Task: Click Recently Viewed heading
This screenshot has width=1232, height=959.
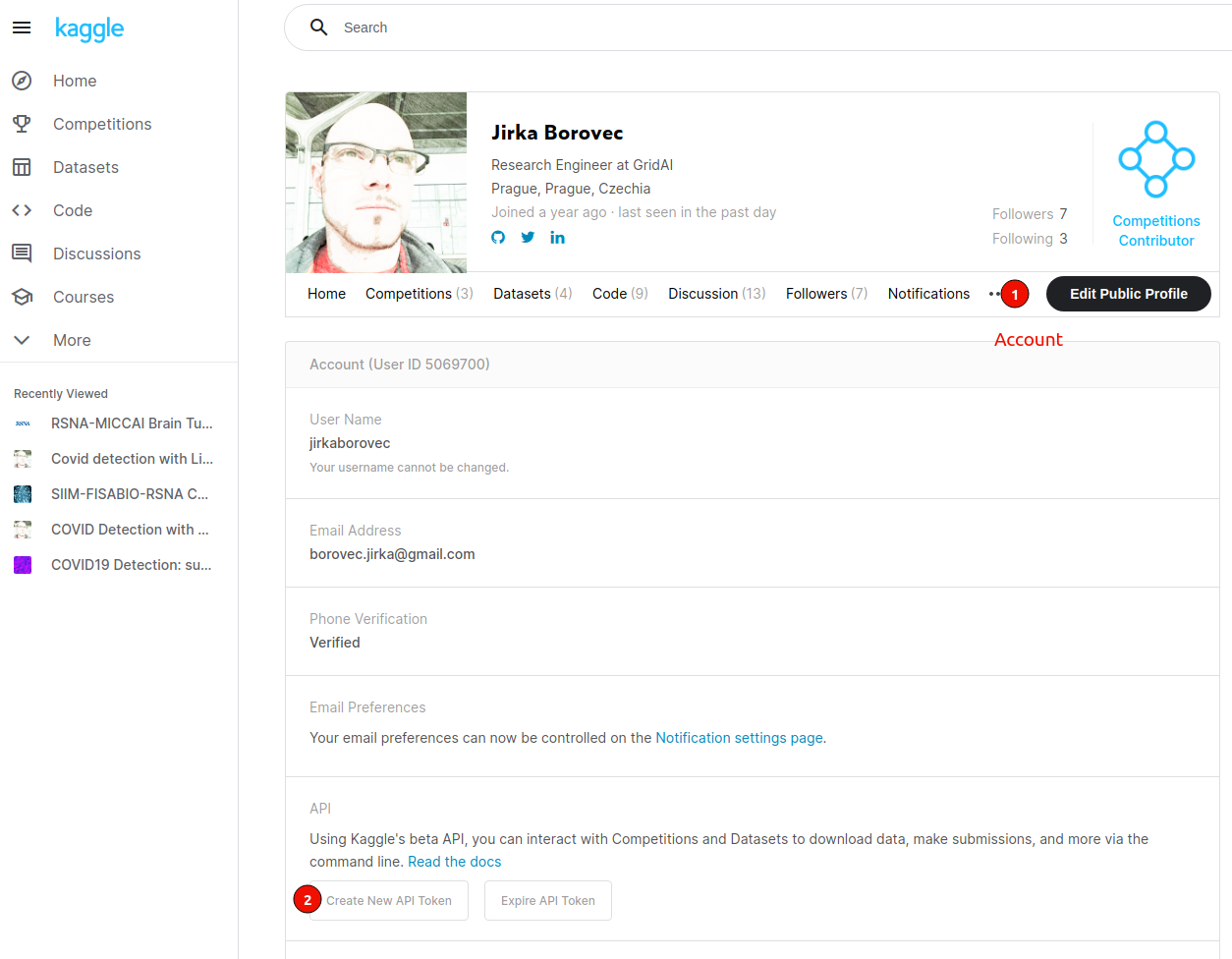Action: (x=61, y=394)
